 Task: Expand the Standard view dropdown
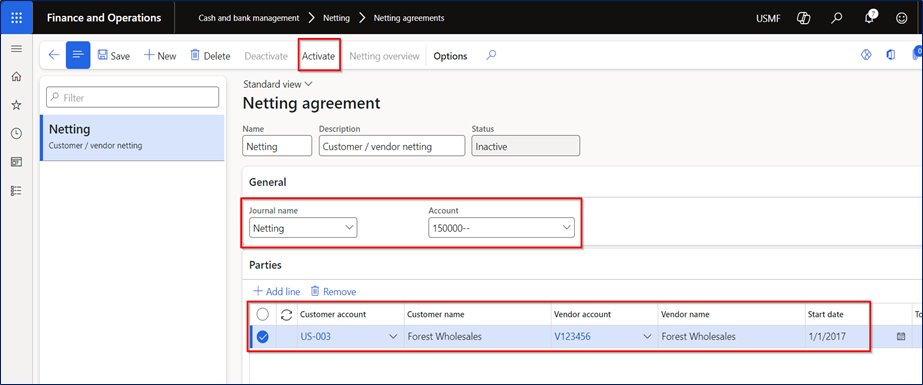278,84
